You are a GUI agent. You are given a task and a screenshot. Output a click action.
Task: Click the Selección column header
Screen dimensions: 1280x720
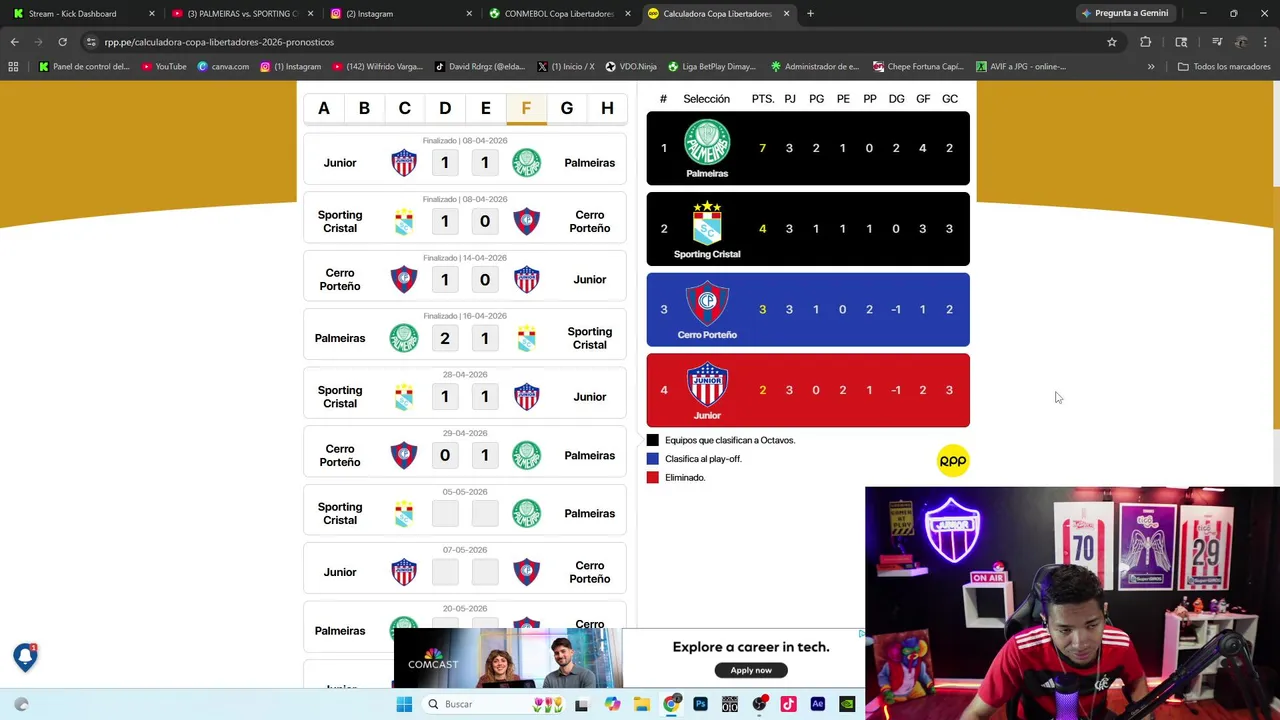point(706,99)
